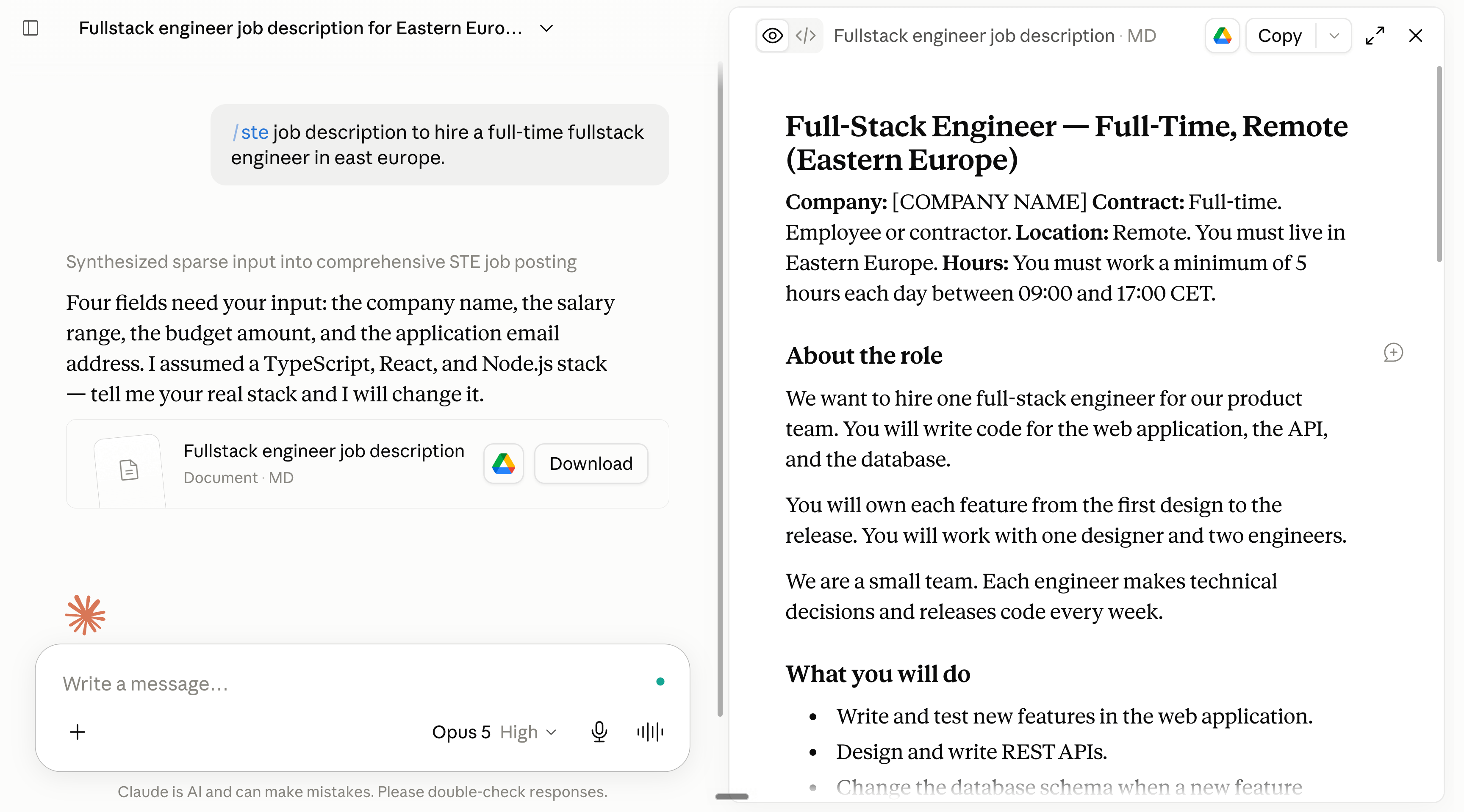
Task: Switch to code view toggle
Action: point(805,36)
